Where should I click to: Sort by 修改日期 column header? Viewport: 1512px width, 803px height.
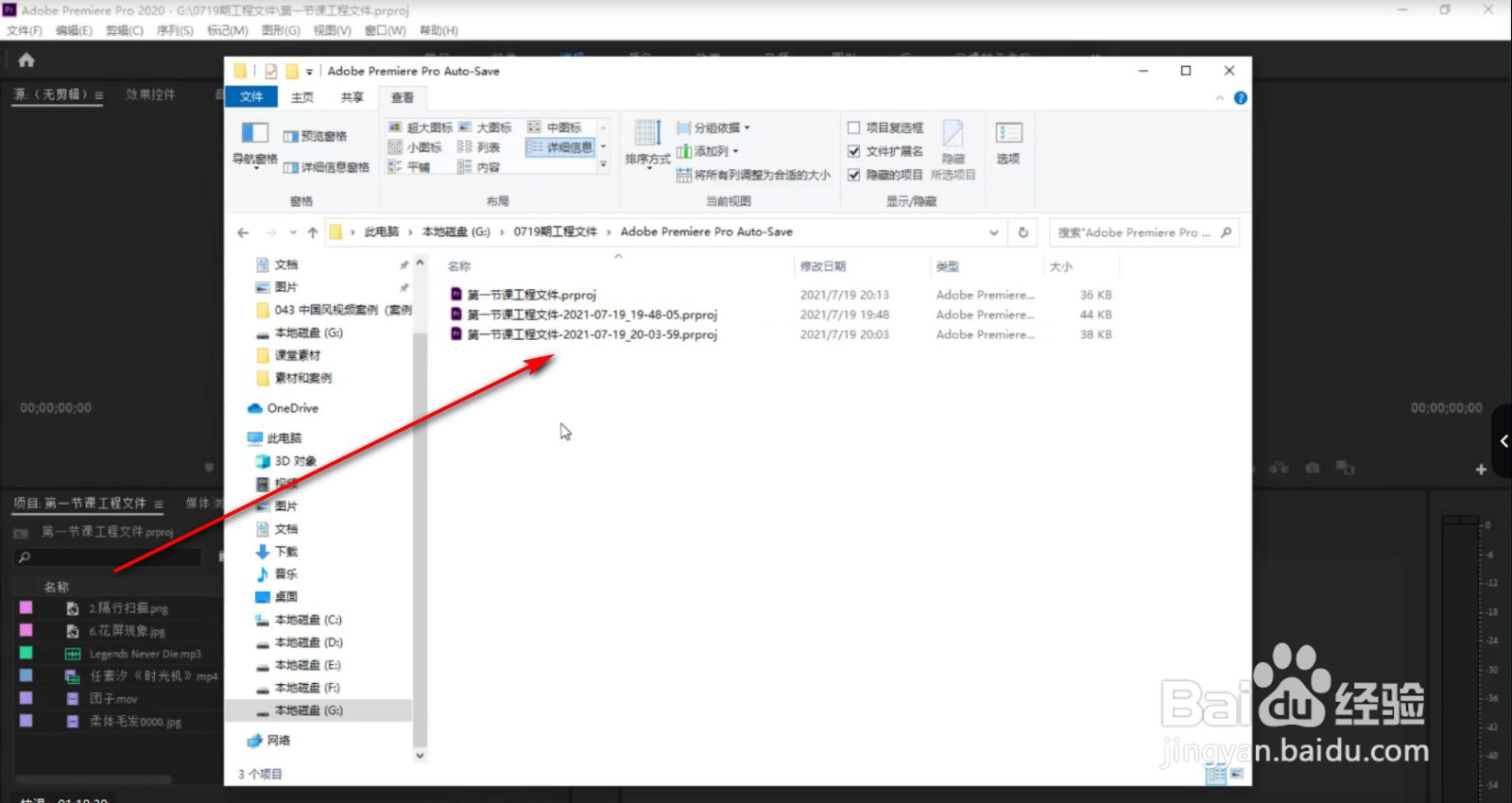[823, 266]
